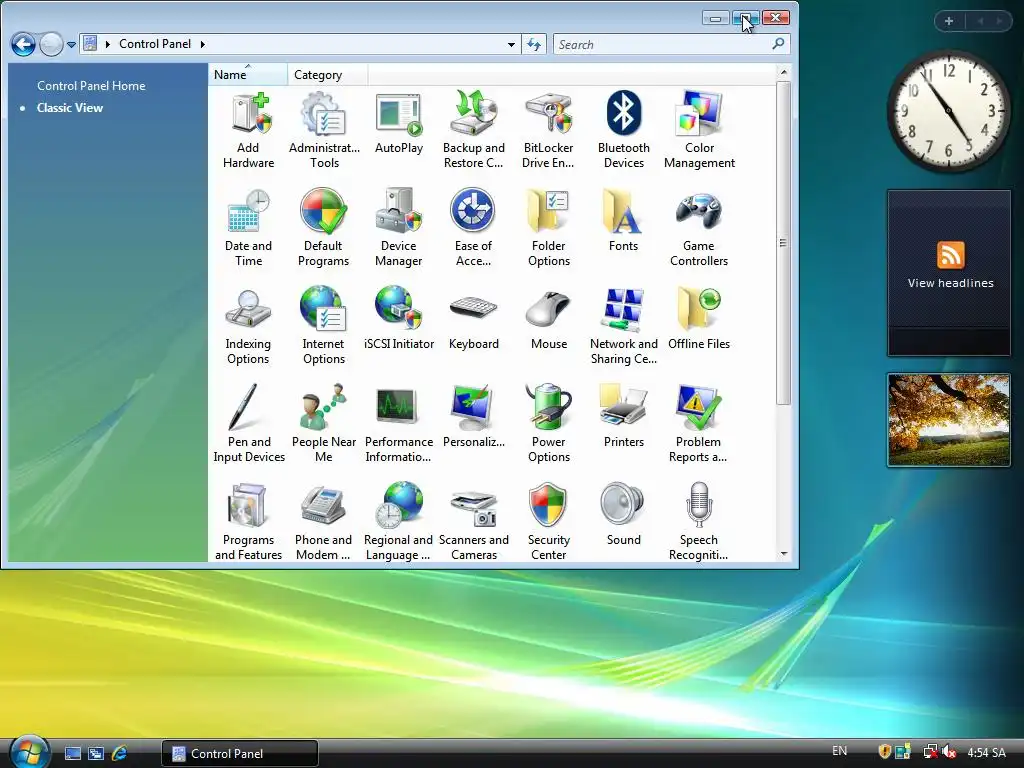1024x768 pixels.
Task: Click the EN language indicator
Action: tap(839, 751)
